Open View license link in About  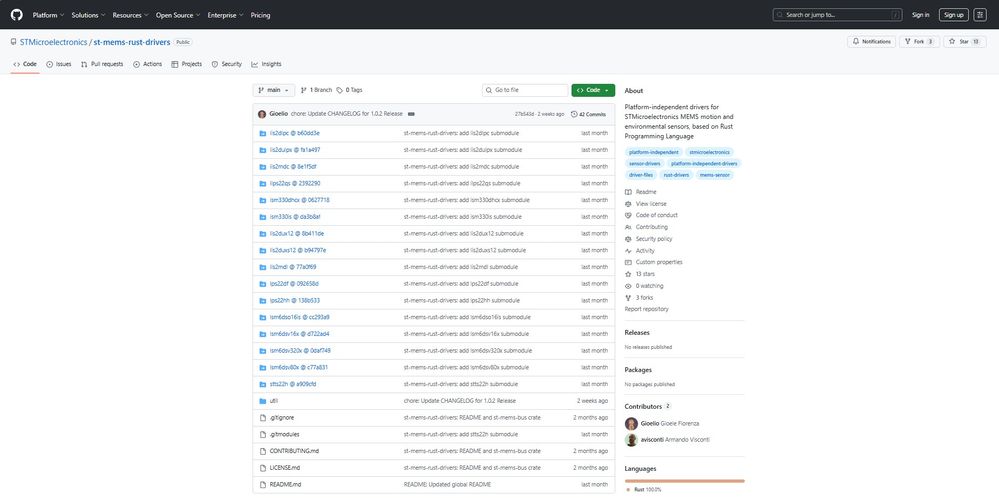point(645,204)
